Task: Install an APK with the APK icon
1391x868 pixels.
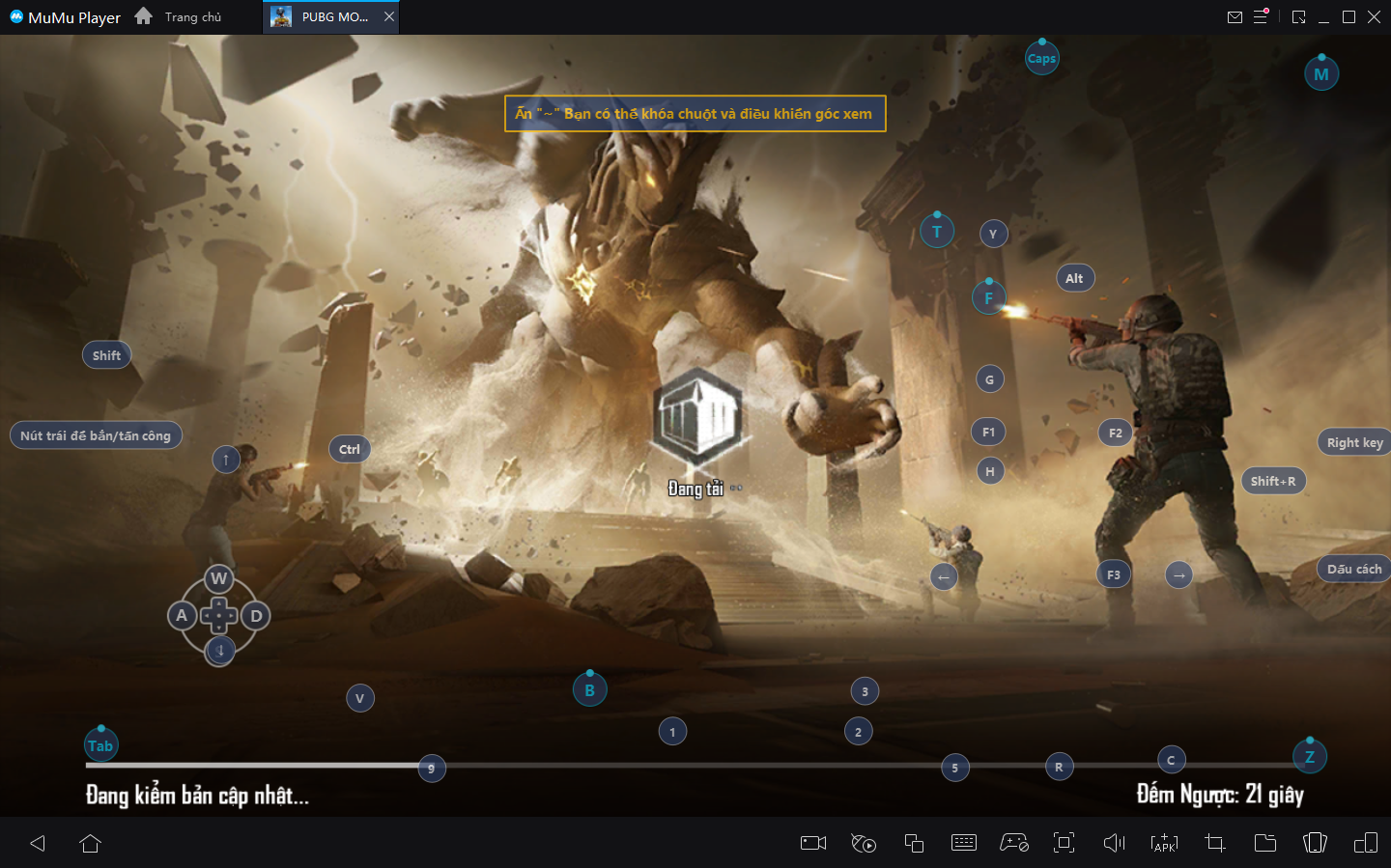Action: (1164, 843)
